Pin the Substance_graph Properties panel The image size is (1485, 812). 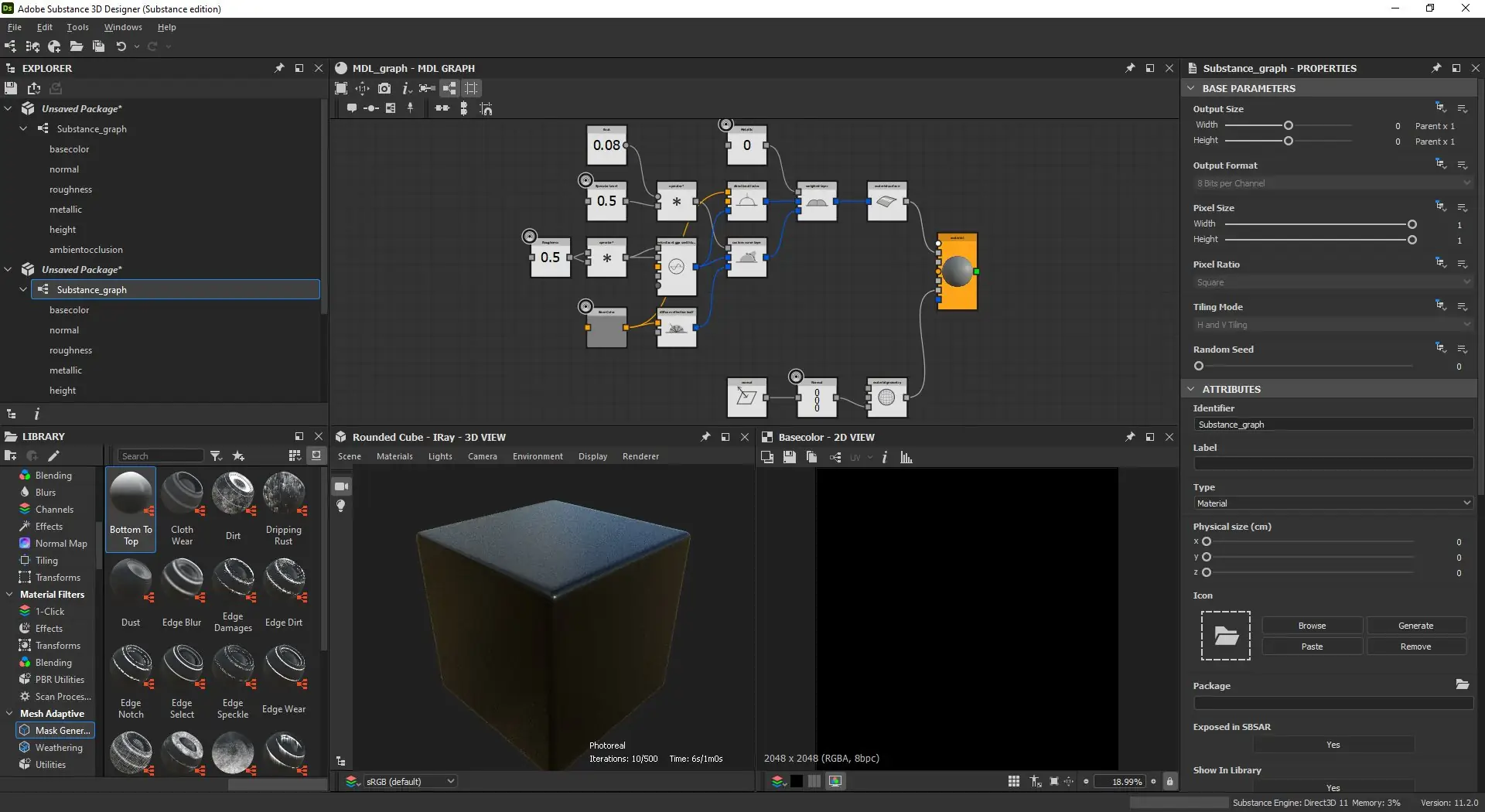[1435, 68]
